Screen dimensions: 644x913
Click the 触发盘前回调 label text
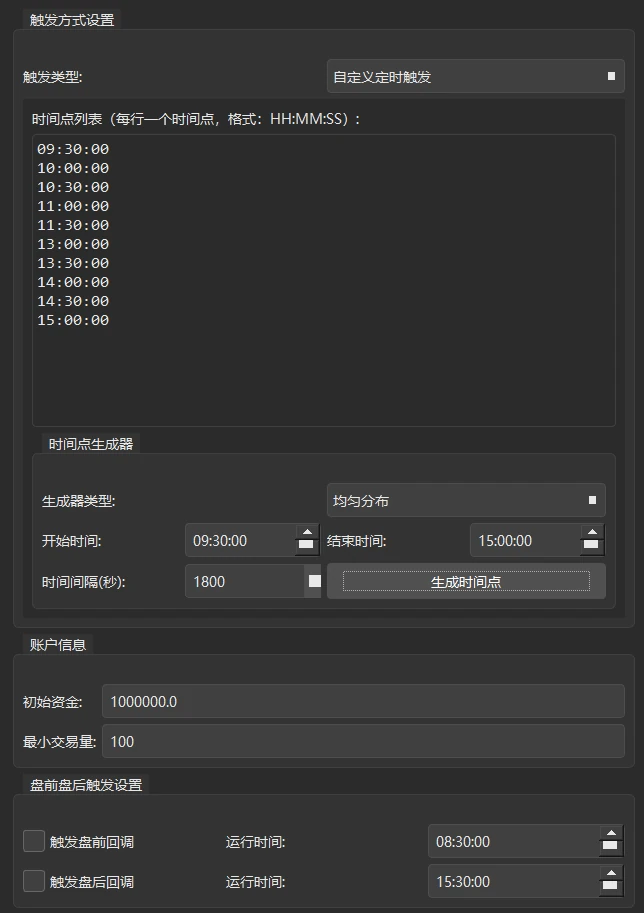click(x=92, y=842)
